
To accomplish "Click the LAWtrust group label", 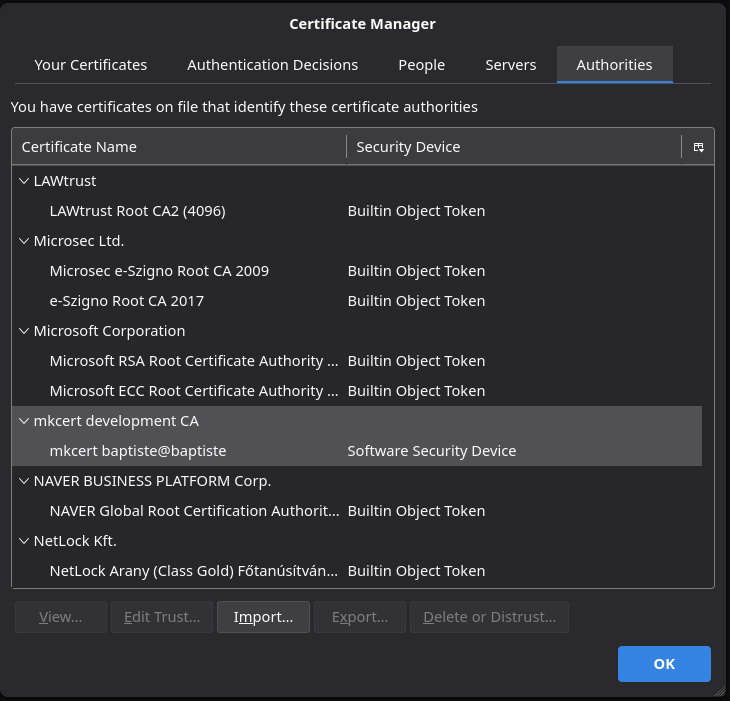I will pyautogui.click(x=65, y=181).
